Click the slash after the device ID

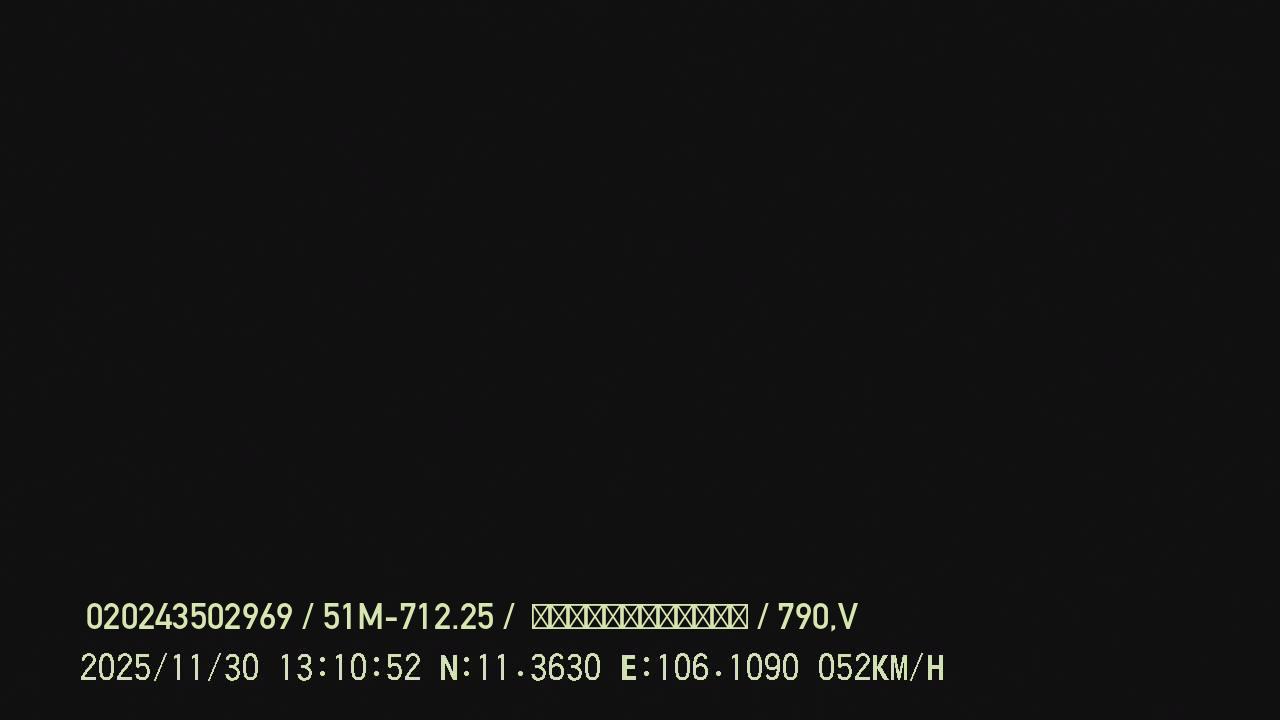coord(307,617)
